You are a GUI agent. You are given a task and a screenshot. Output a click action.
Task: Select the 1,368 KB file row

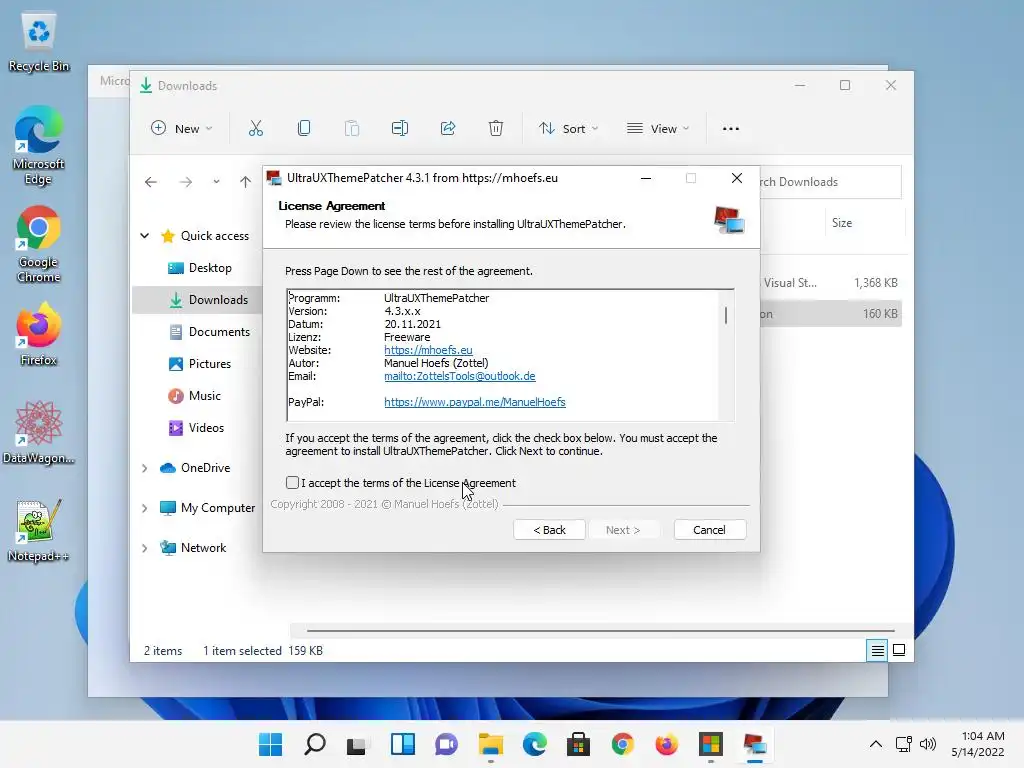click(x=831, y=283)
